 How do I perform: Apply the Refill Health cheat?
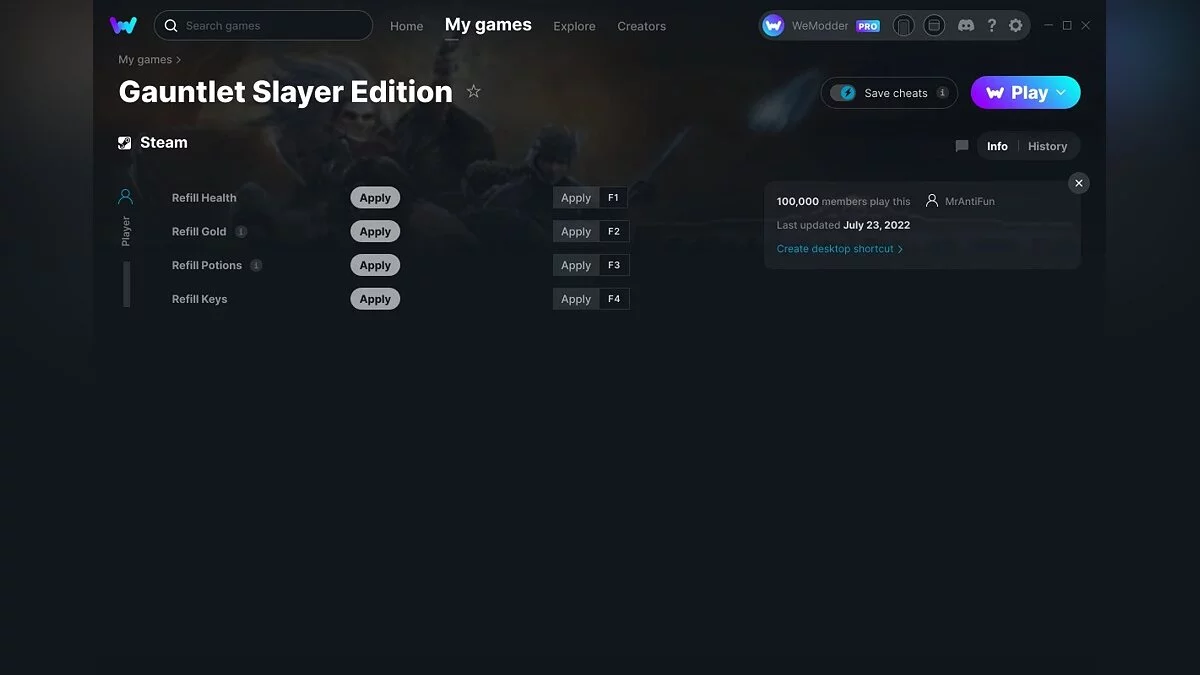point(375,198)
